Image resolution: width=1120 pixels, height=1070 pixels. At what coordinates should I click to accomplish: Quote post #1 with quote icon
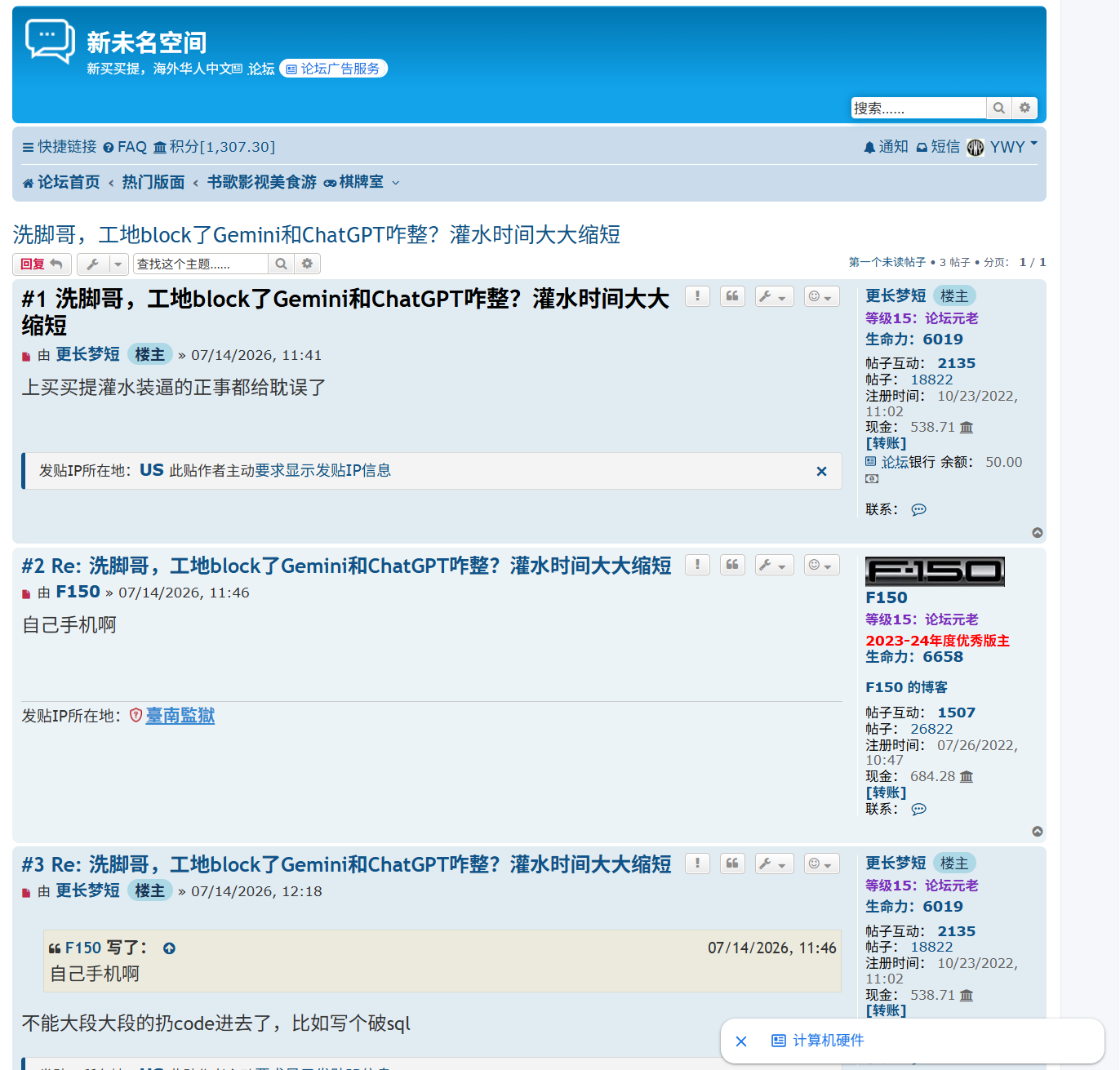point(732,296)
